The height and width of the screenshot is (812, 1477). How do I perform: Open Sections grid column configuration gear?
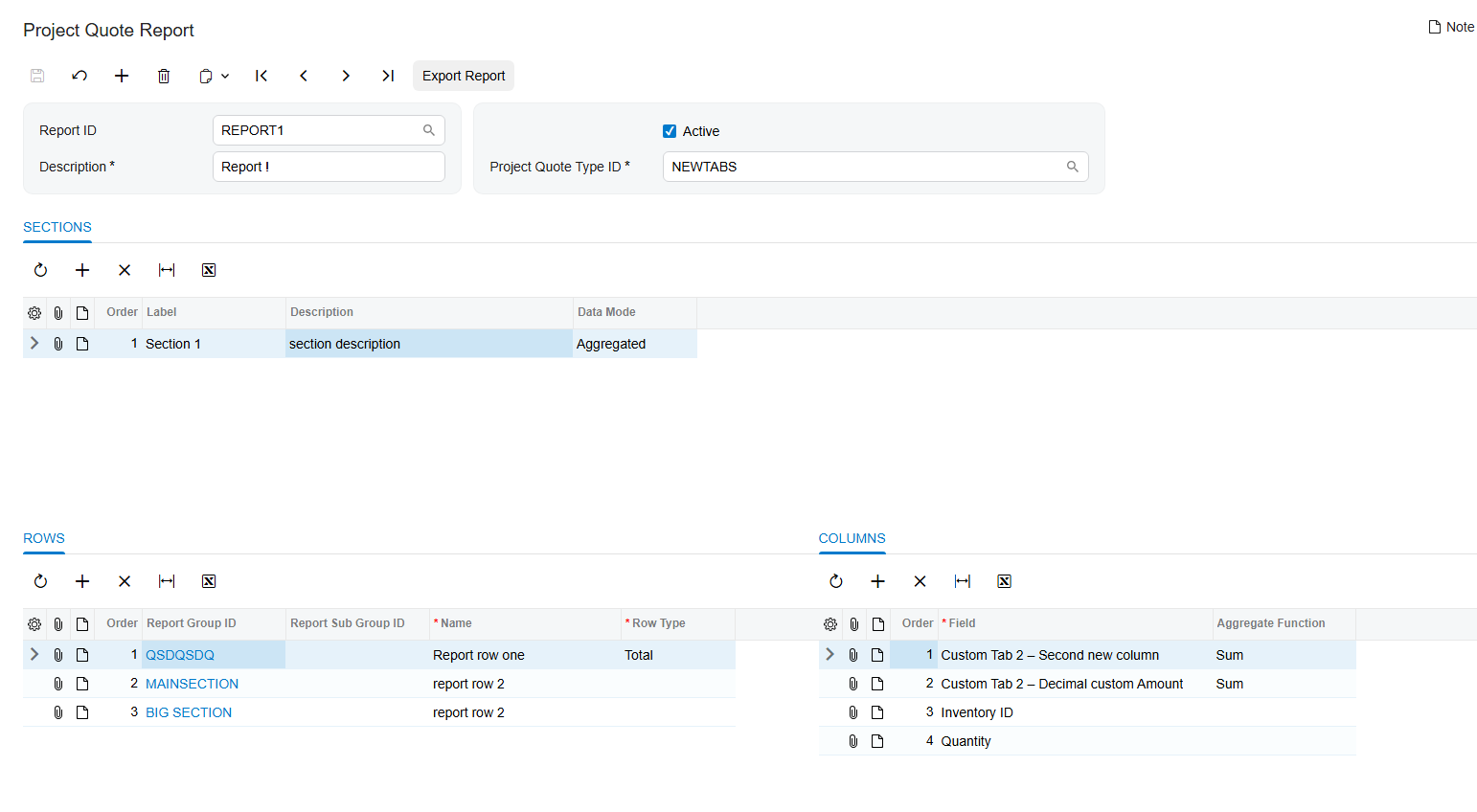click(x=34, y=313)
